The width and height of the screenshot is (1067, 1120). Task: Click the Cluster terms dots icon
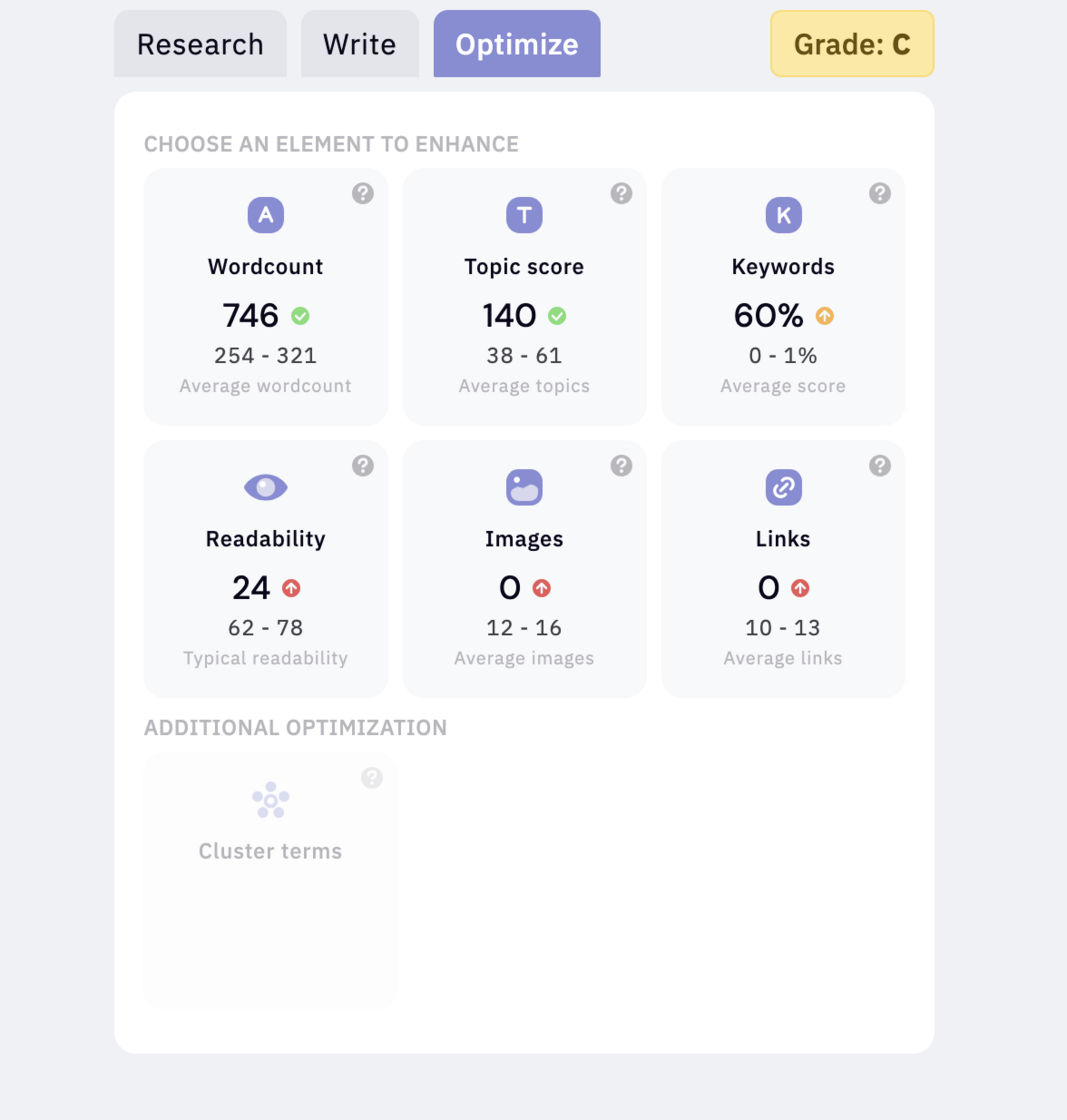(x=271, y=800)
